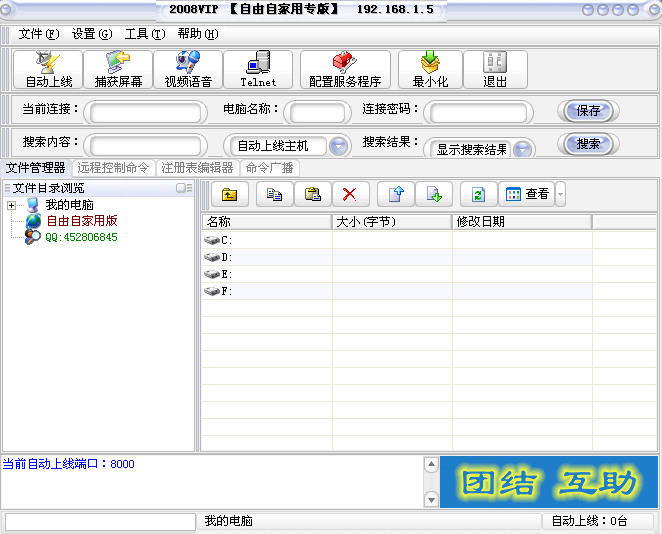This screenshot has height=534, width=662.
Task: Refresh the file list with the green refresh icon
Action: 478,194
